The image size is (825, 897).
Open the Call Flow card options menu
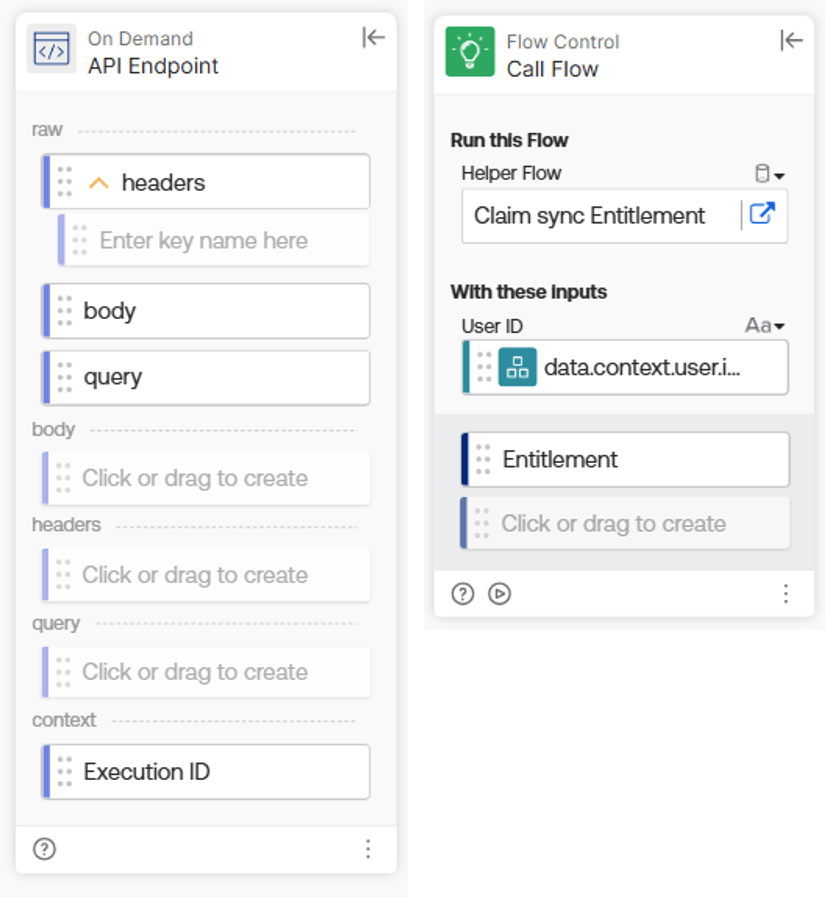coord(786,594)
